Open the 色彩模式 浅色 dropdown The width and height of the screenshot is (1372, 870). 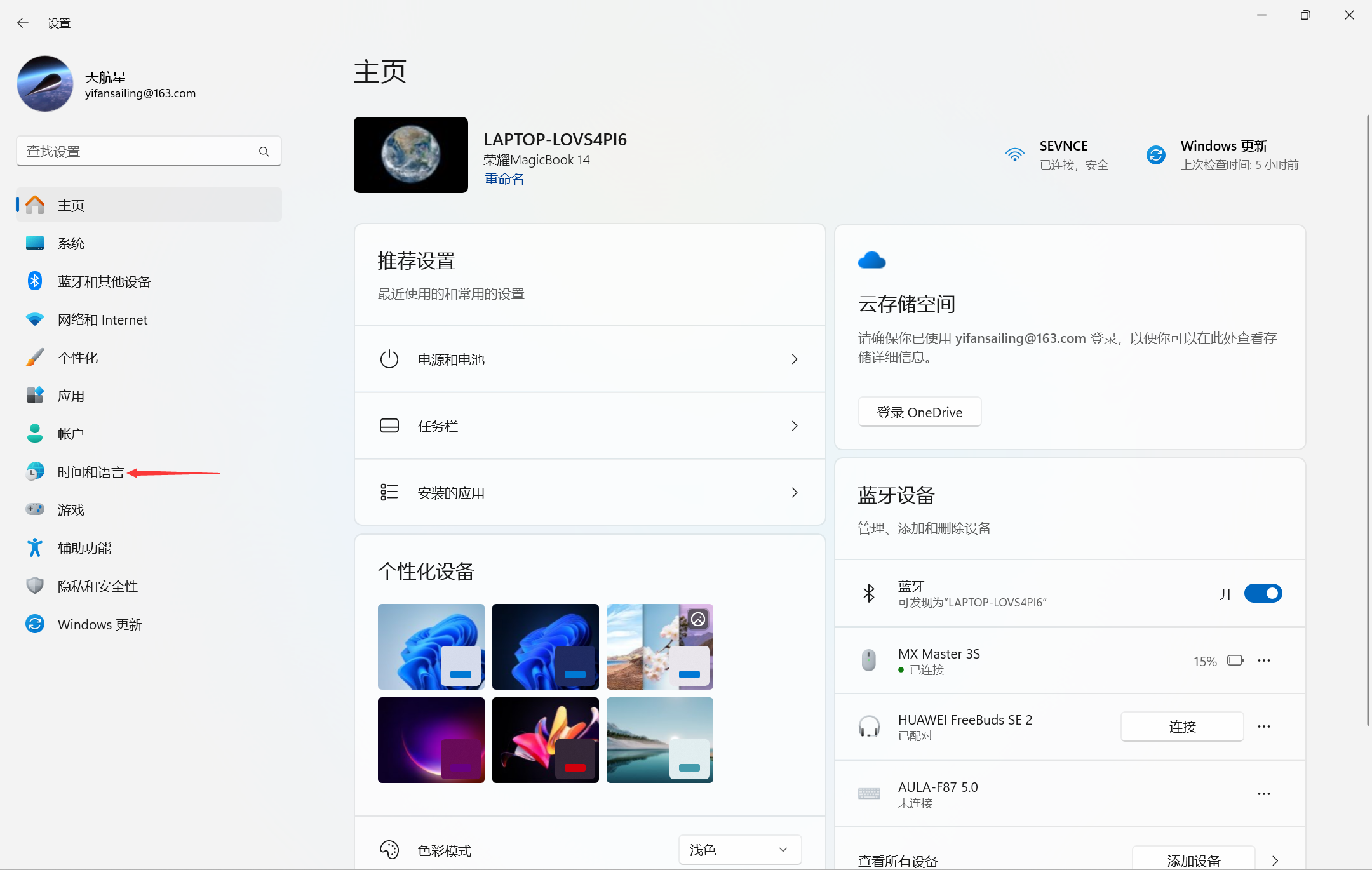tap(739, 850)
